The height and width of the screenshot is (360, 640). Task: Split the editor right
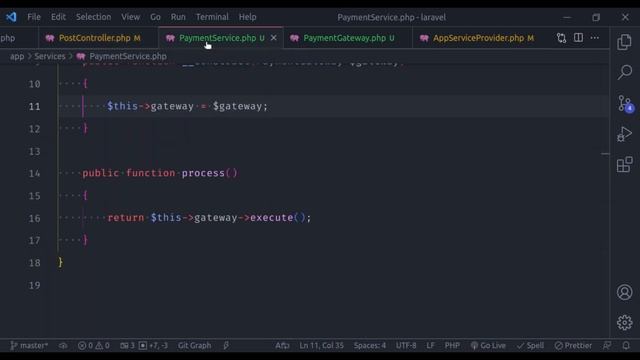[x=578, y=38]
